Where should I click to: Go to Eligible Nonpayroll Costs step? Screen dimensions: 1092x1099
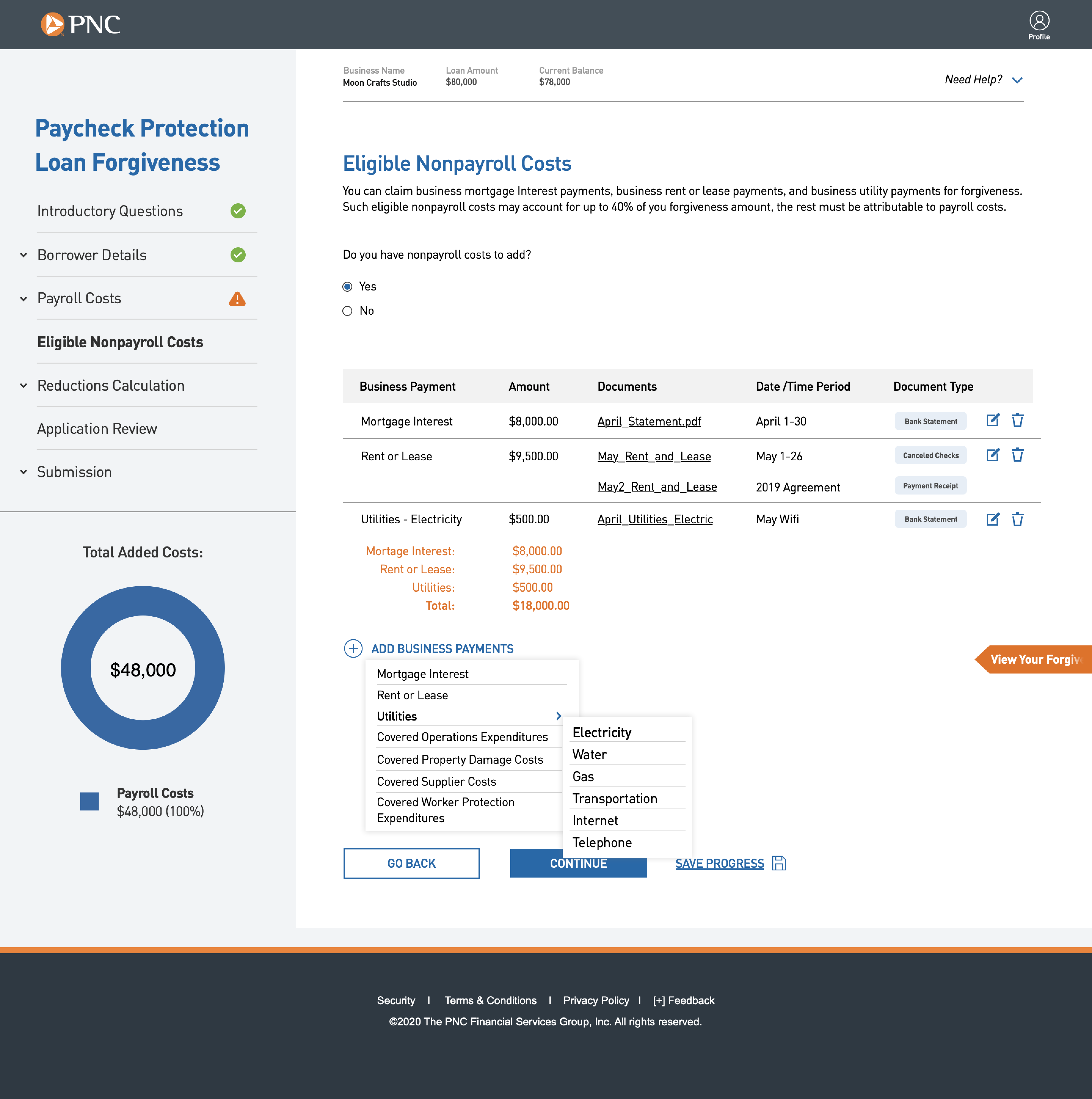click(120, 342)
